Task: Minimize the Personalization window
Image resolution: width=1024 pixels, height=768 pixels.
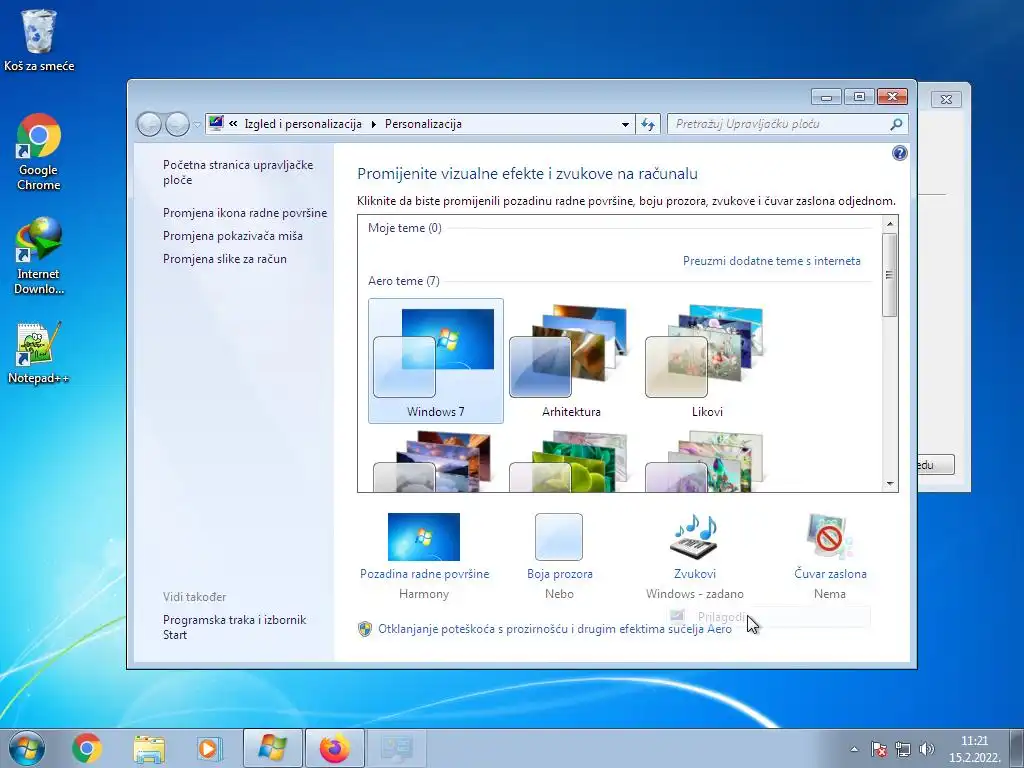Action: click(x=826, y=97)
